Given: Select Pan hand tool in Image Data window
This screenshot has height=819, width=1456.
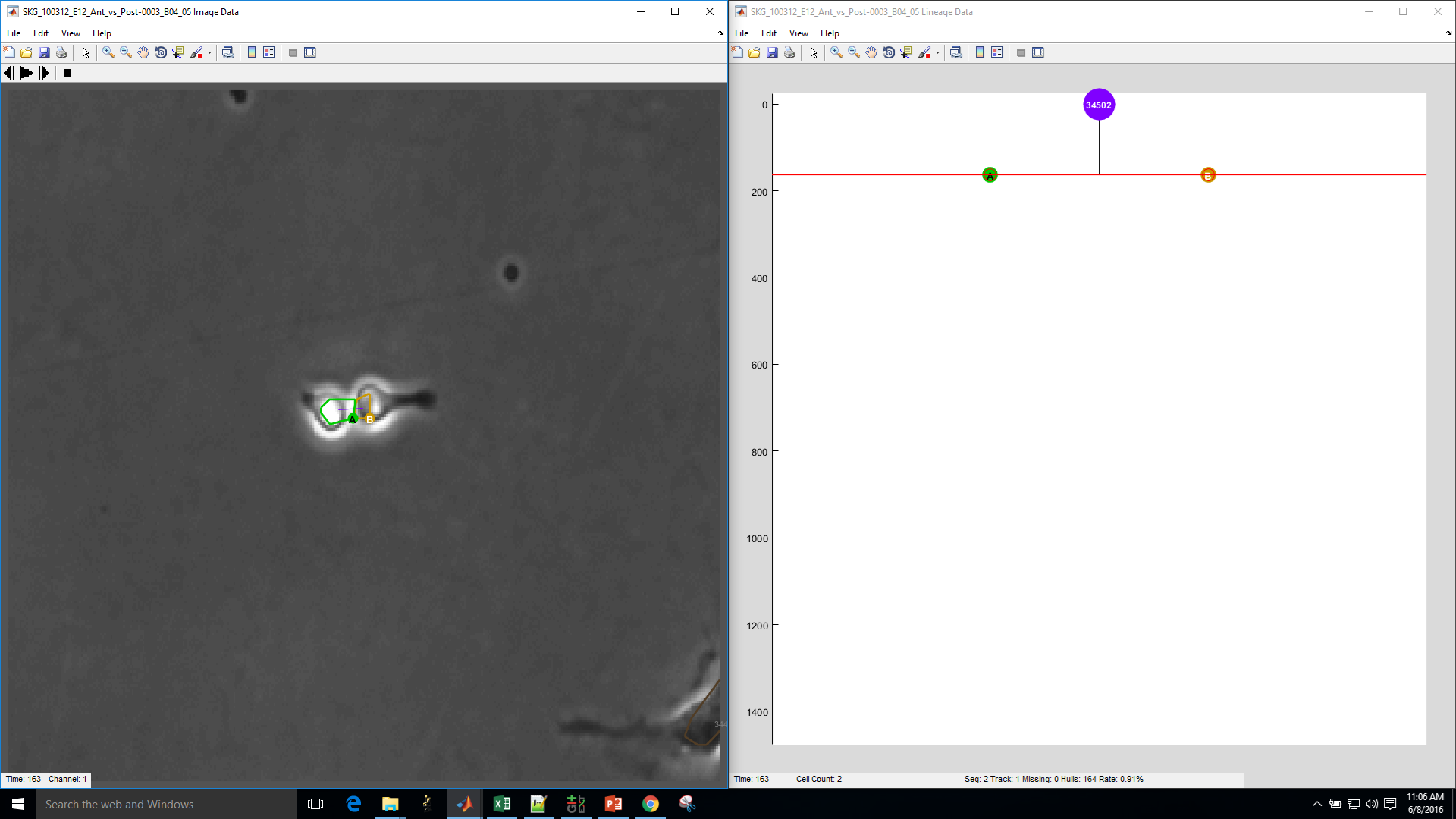Looking at the screenshot, I should coord(143,52).
